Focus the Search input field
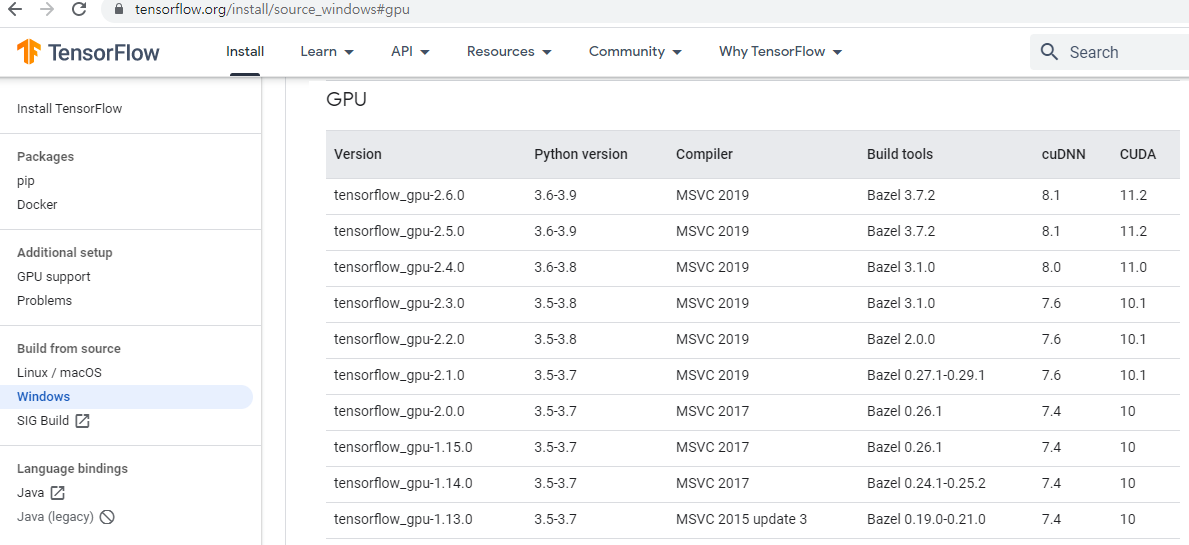 [1109, 52]
